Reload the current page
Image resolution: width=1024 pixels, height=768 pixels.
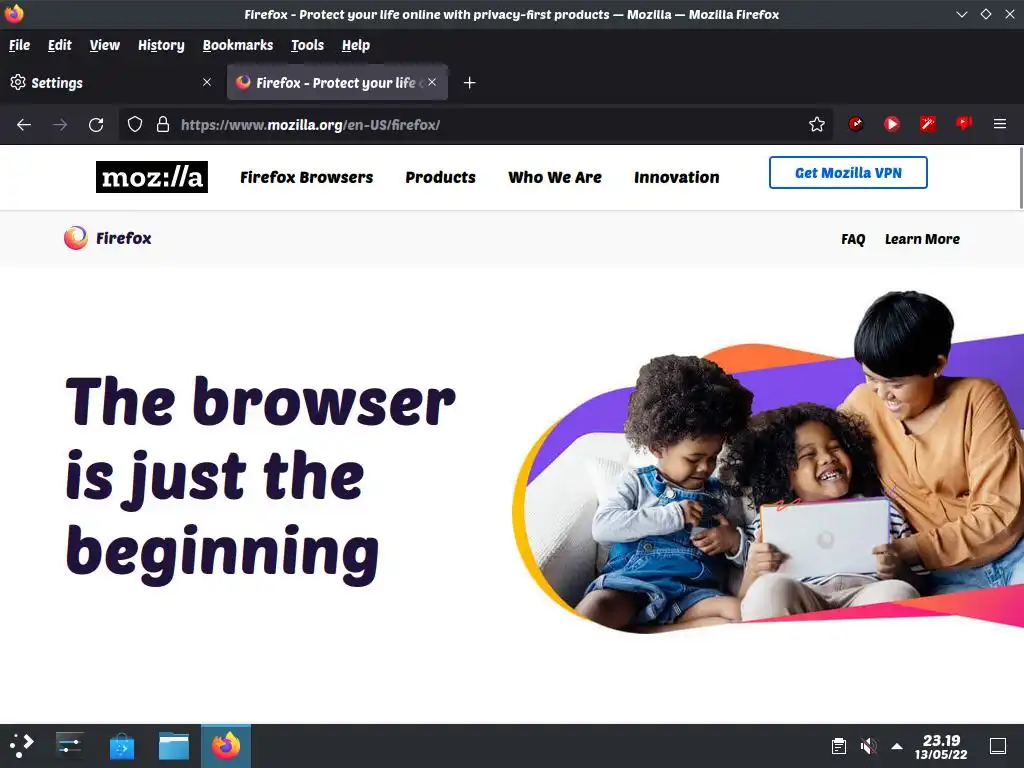96,125
